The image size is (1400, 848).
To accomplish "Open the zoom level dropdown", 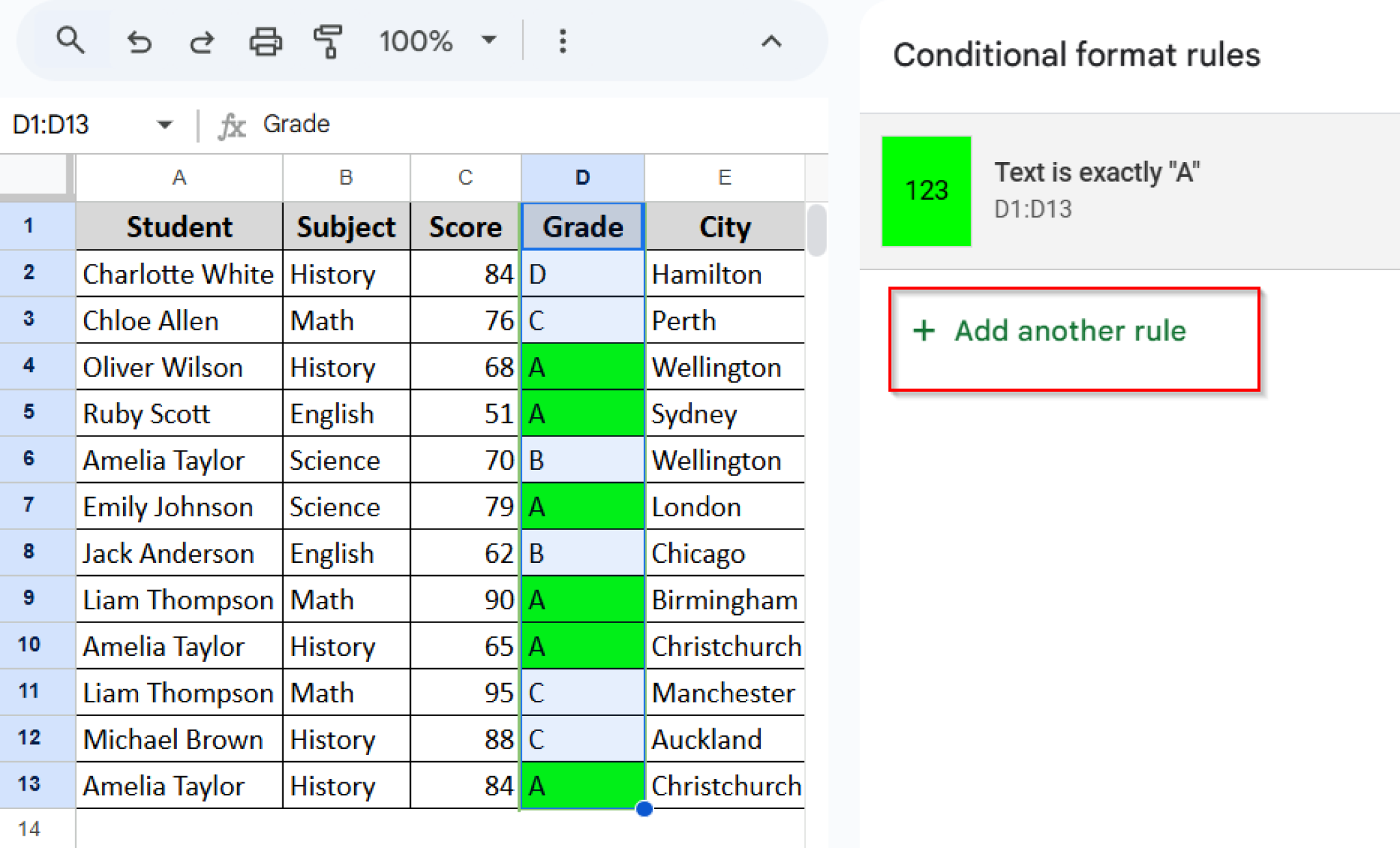I will (x=488, y=41).
